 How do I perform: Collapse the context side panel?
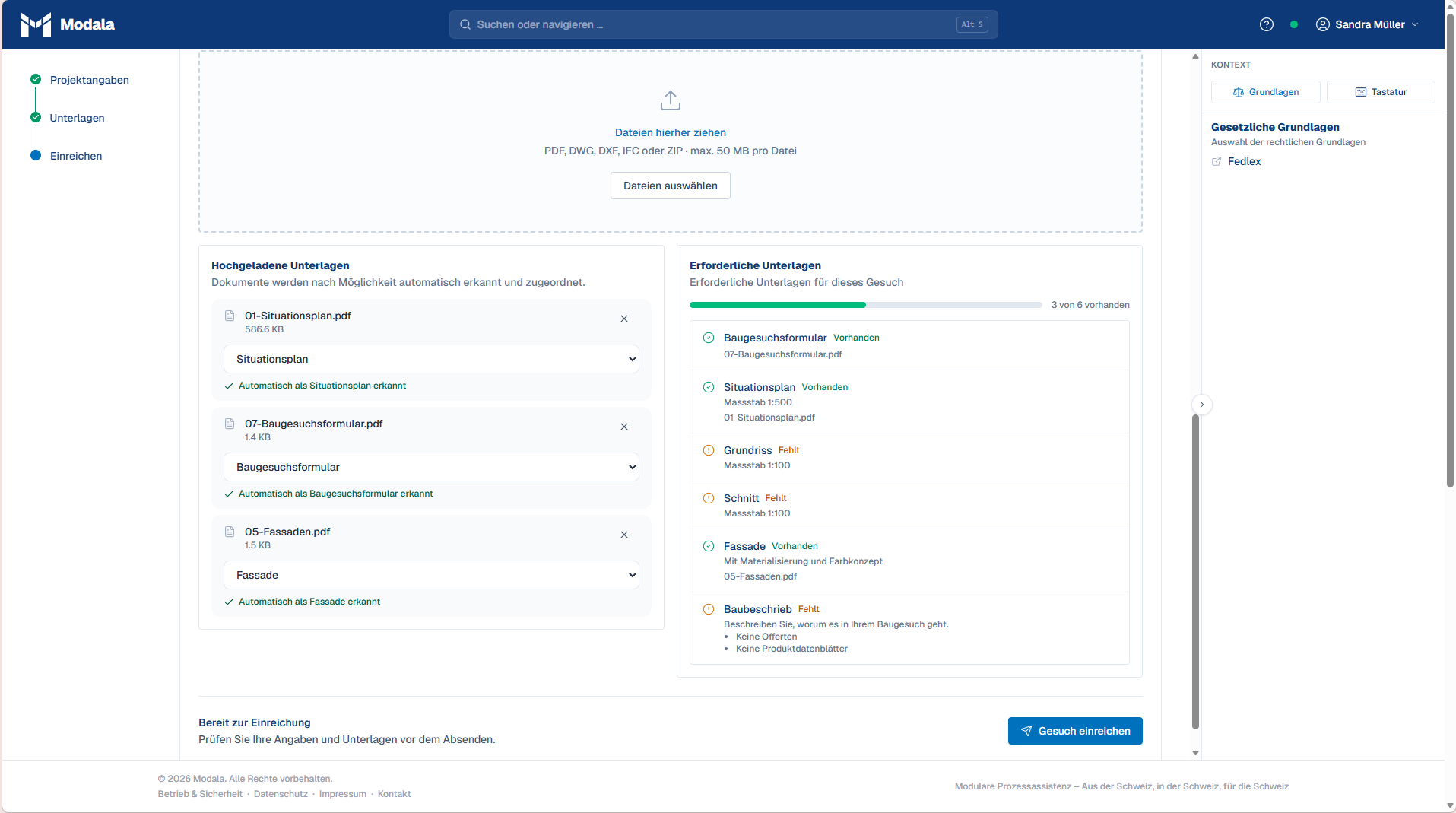tap(1202, 405)
